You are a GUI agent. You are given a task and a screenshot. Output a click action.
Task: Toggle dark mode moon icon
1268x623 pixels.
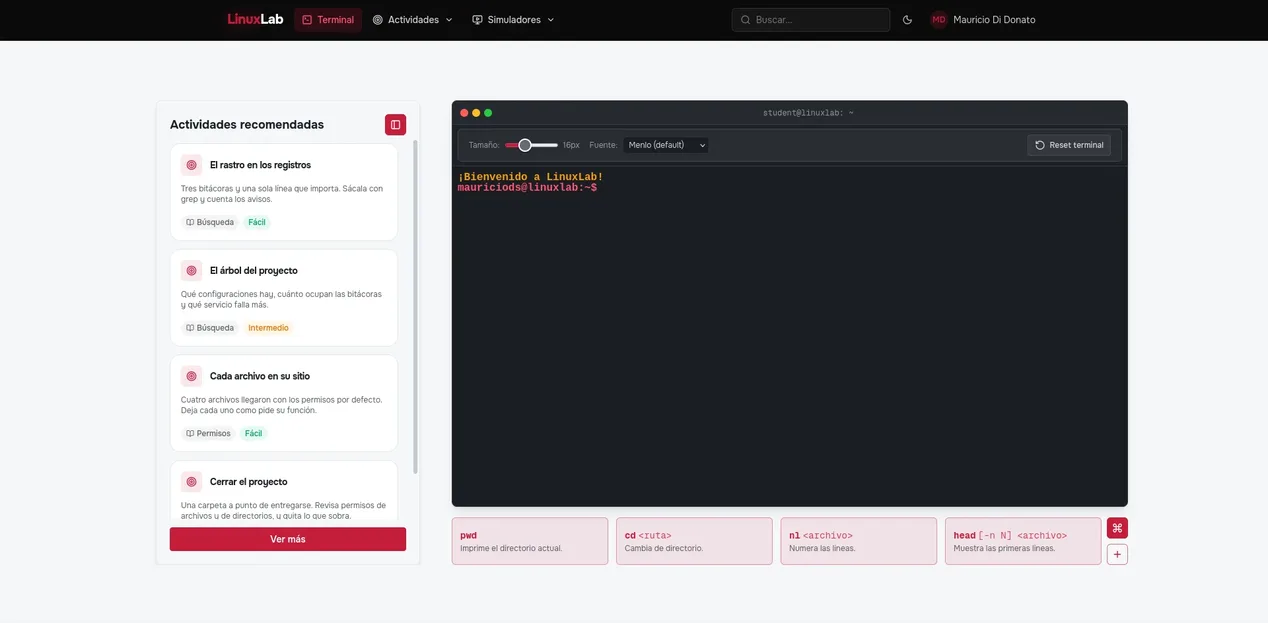click(907, 20)
